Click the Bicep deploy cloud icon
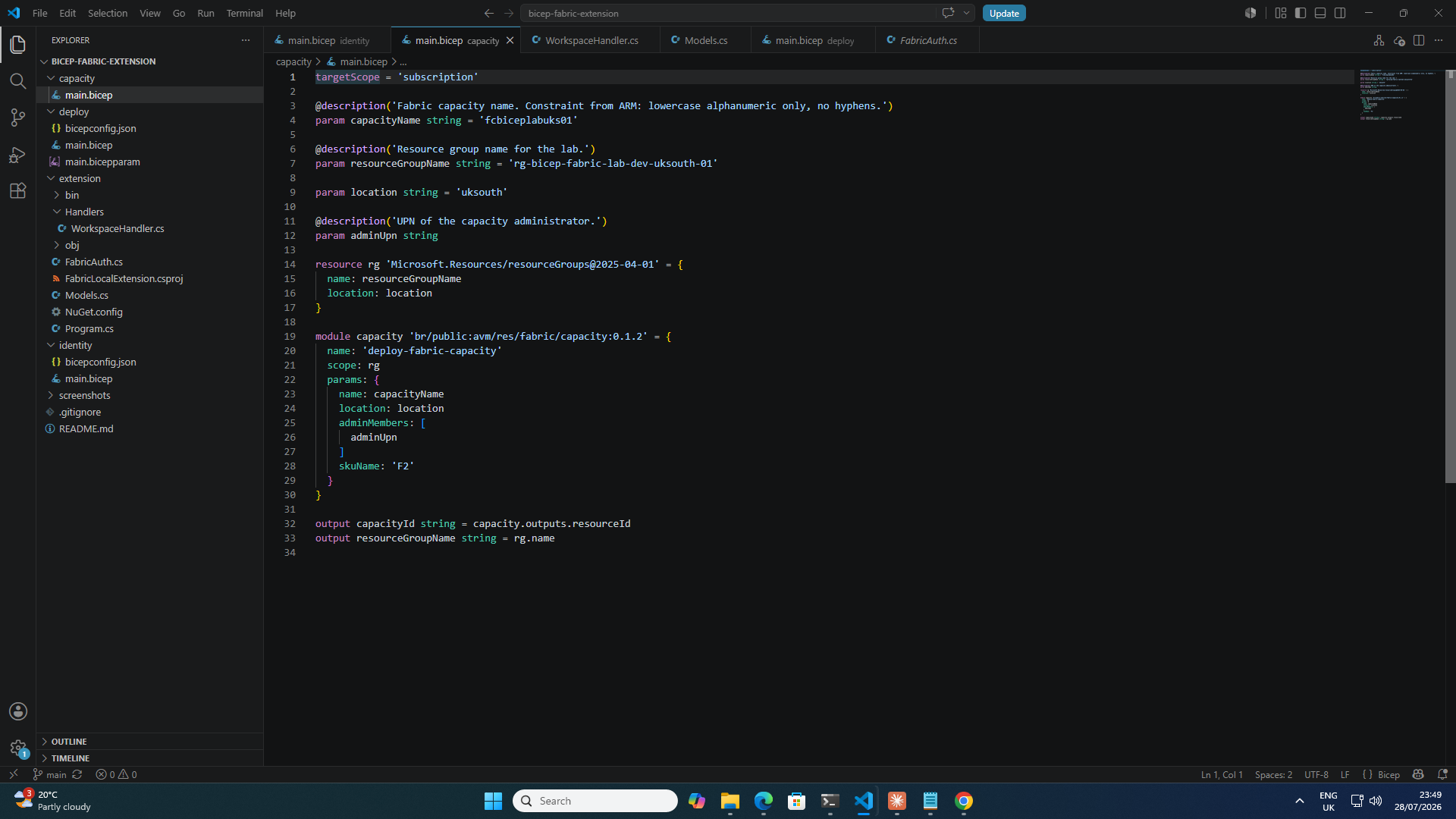The image size is (1456, 819). pyautogui.click(x=1399, y=40)
